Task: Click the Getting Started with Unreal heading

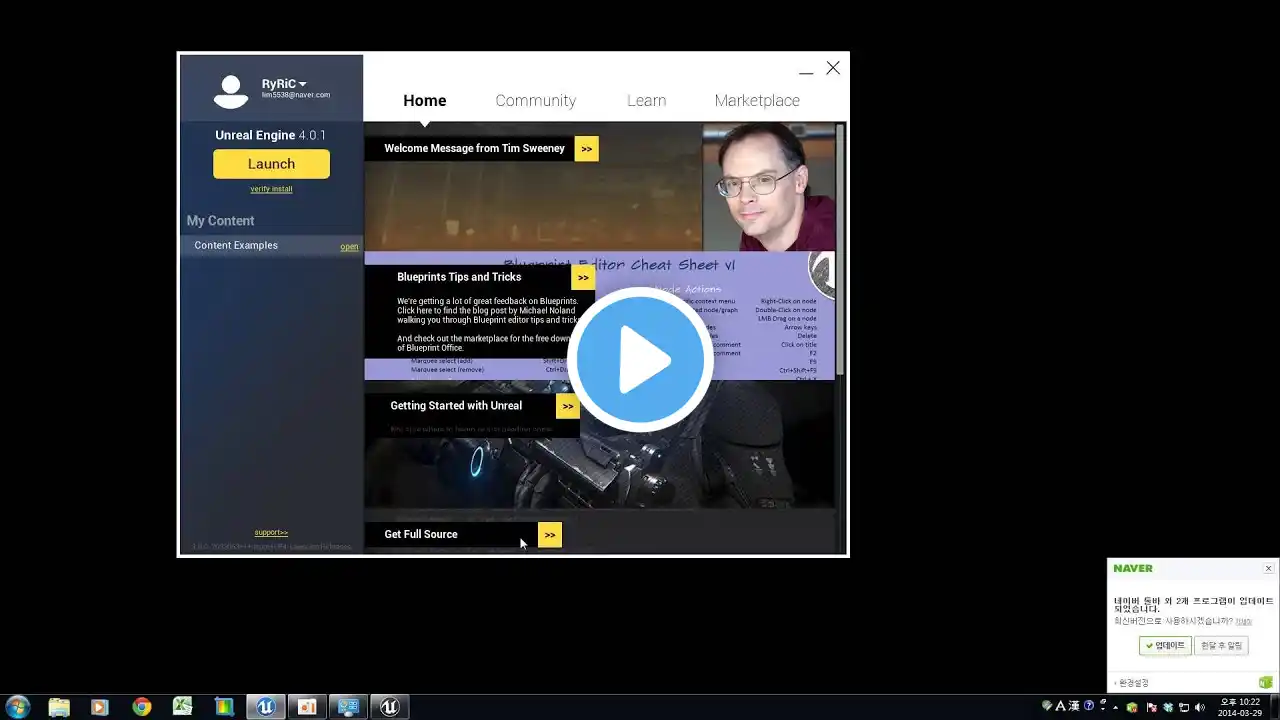Action: pos(456,406)
